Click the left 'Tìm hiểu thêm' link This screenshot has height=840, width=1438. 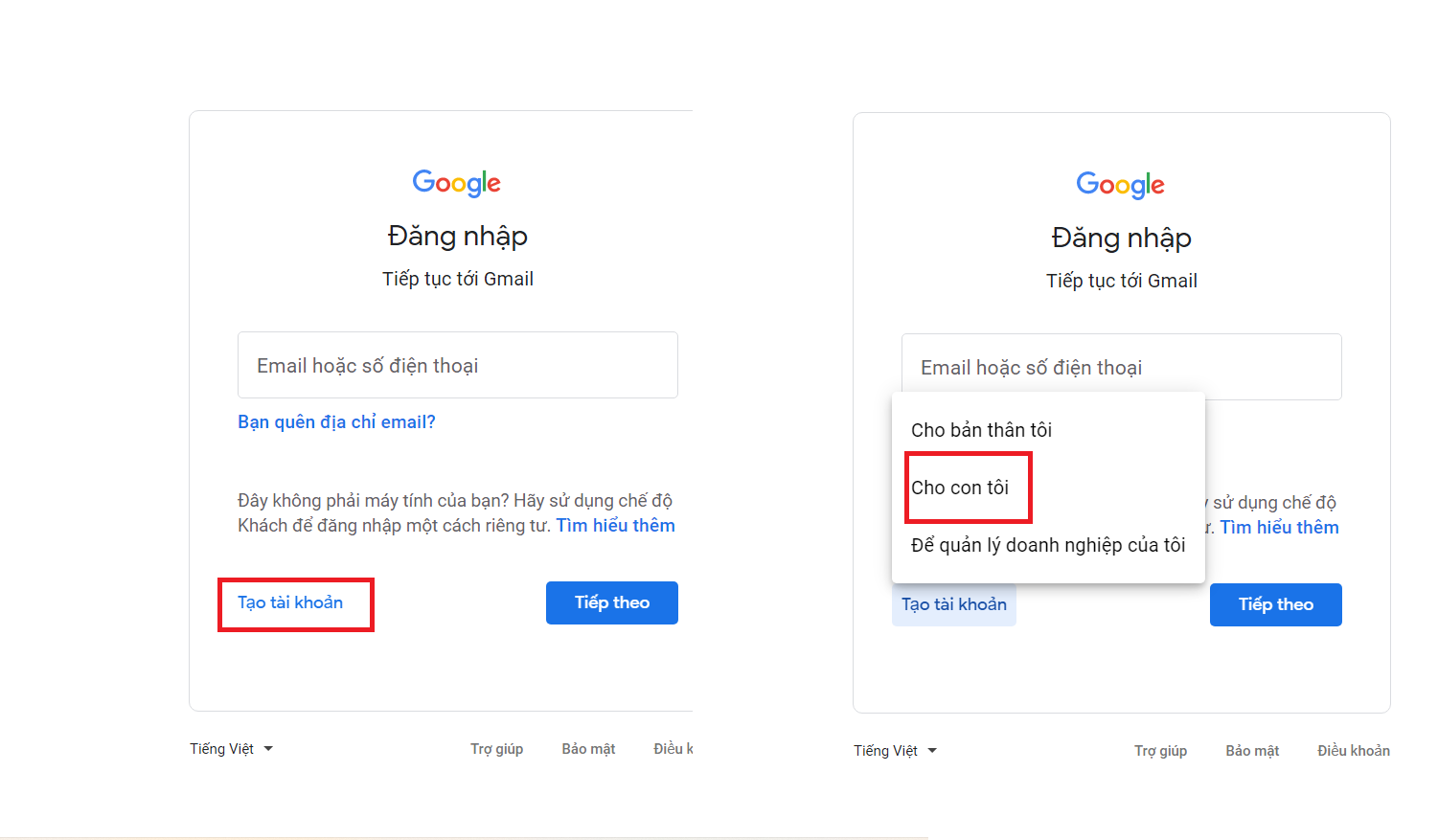pos(616,525)
